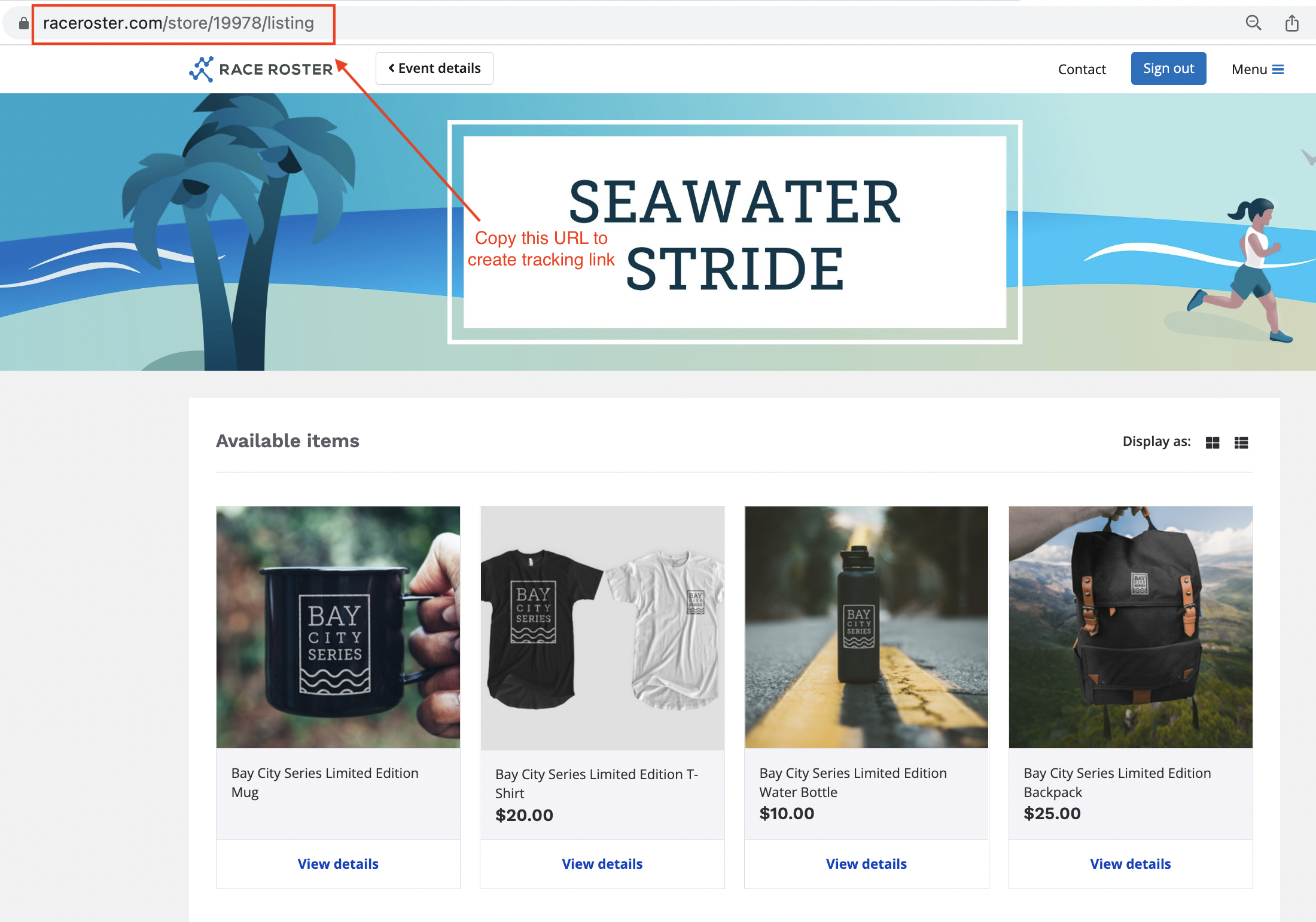View details for the Mug
The image size is (1316, 922).
coord(338,864)
